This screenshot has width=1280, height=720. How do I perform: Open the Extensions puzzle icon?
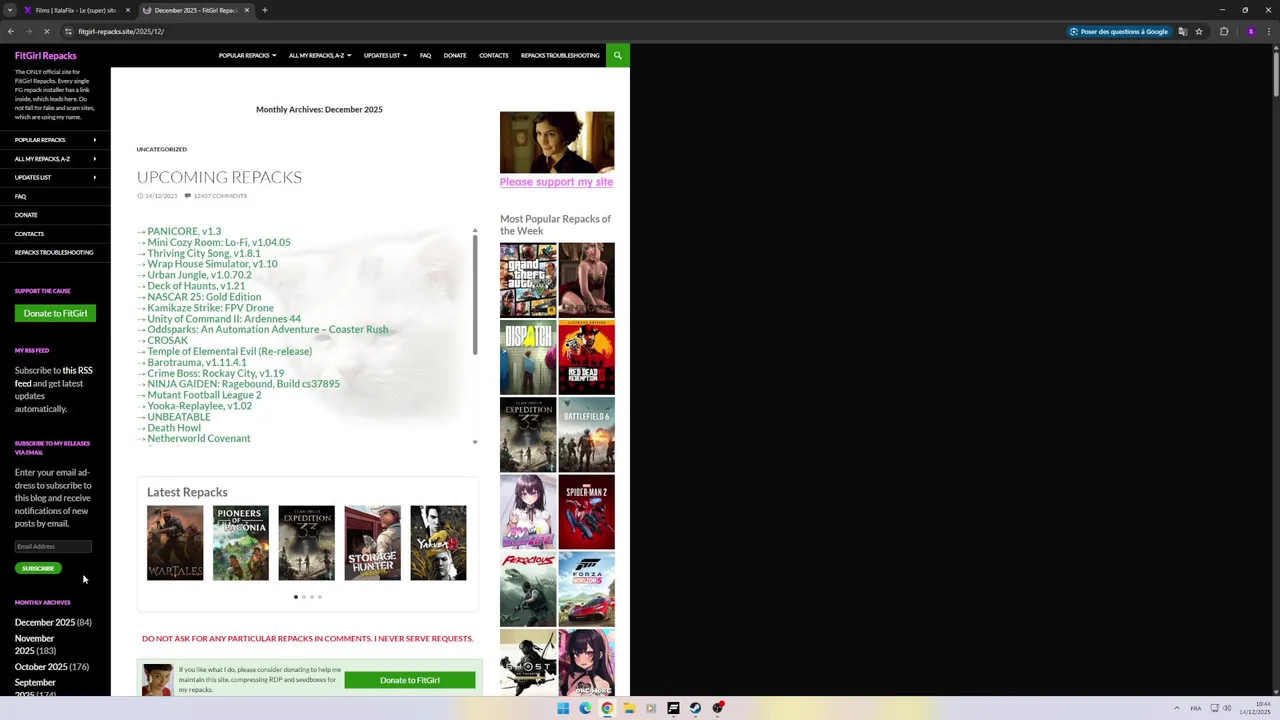pos(1224,31)
